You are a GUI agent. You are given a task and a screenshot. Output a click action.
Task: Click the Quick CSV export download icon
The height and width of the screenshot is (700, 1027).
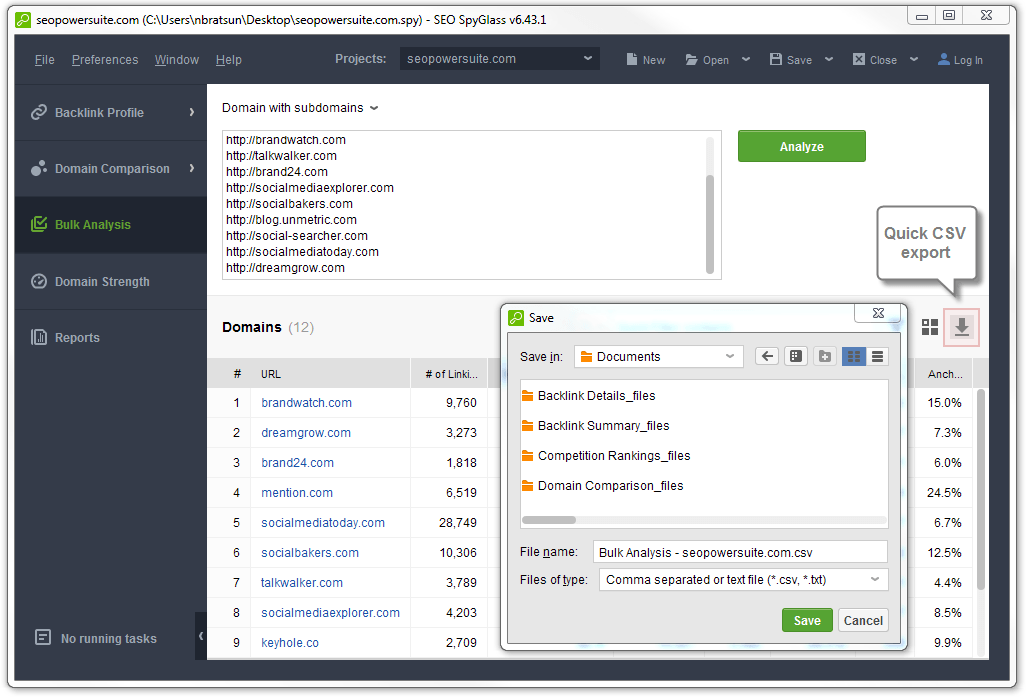pos(961,327)
